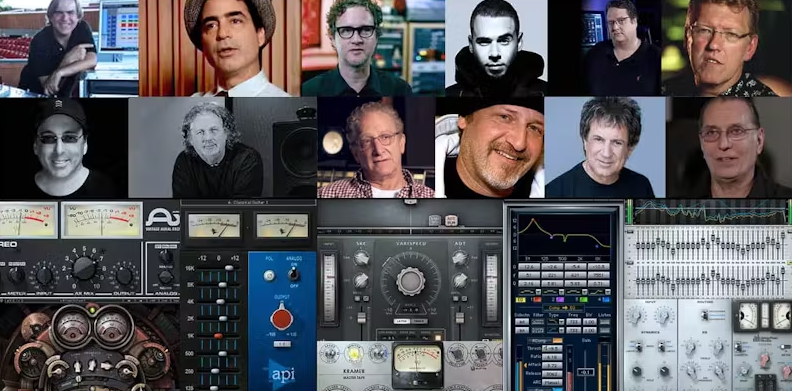The image size is (792, 391).
Task: Click the METER selector knob on Aural Exciter
Action: coord(16,275)
